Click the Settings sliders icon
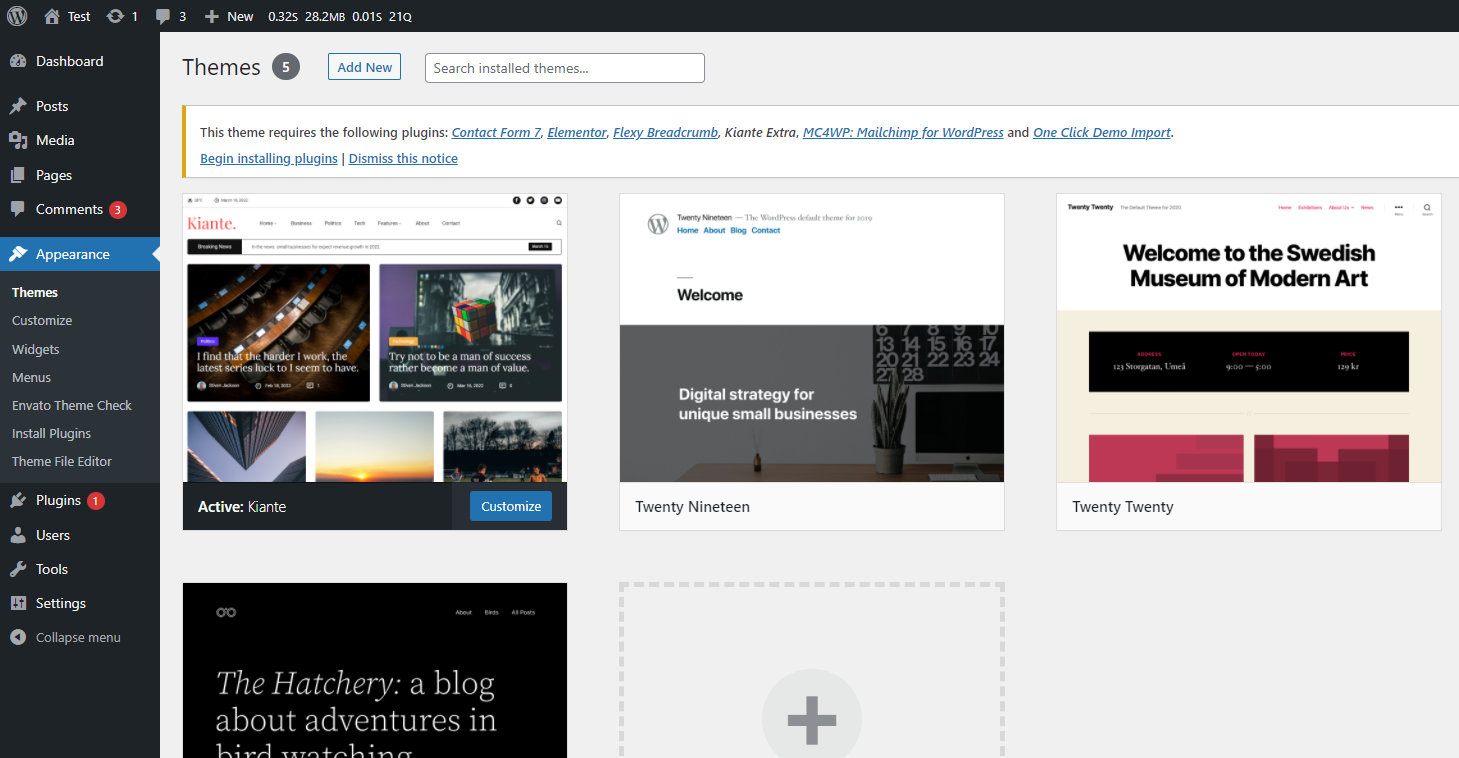 pyautogui.click(x=18, y=603)
